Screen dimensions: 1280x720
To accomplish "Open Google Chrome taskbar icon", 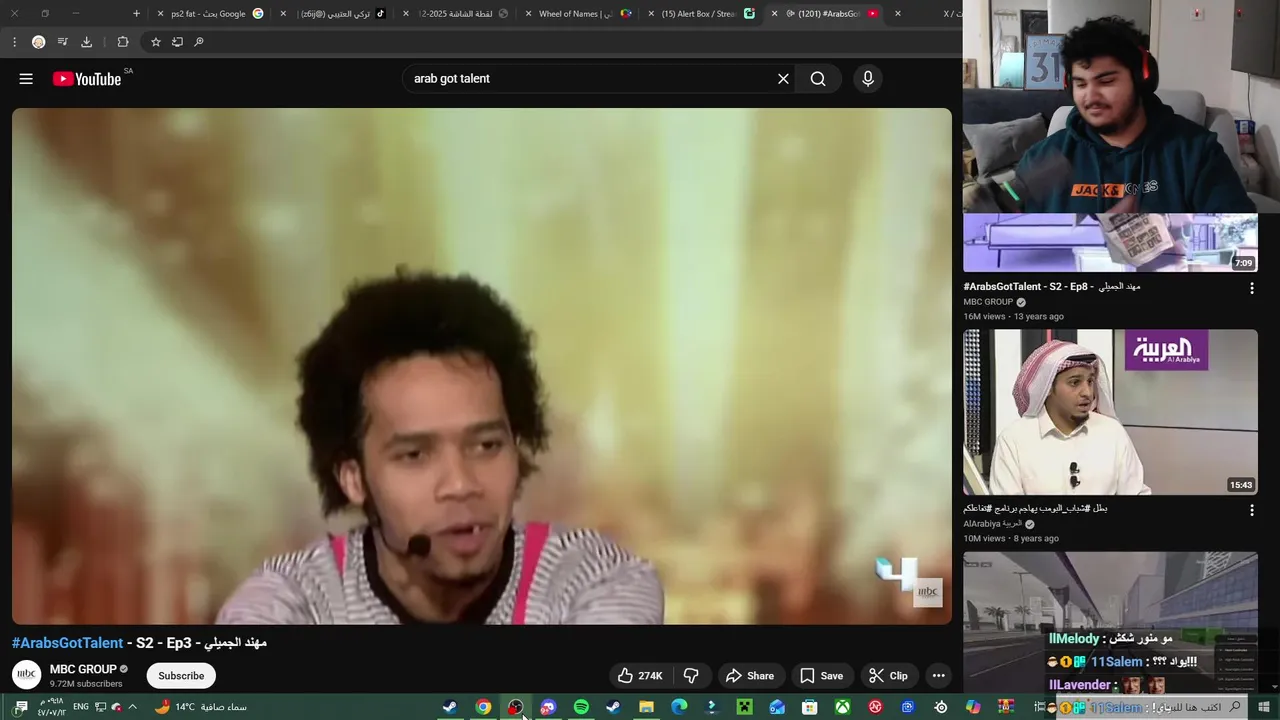I will tap(483, 707).
